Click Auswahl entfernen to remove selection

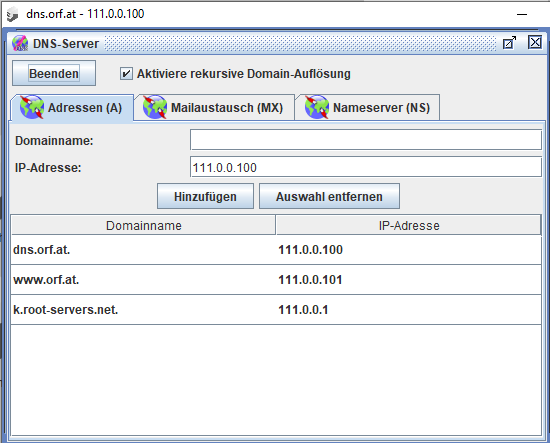pos(329,196)
